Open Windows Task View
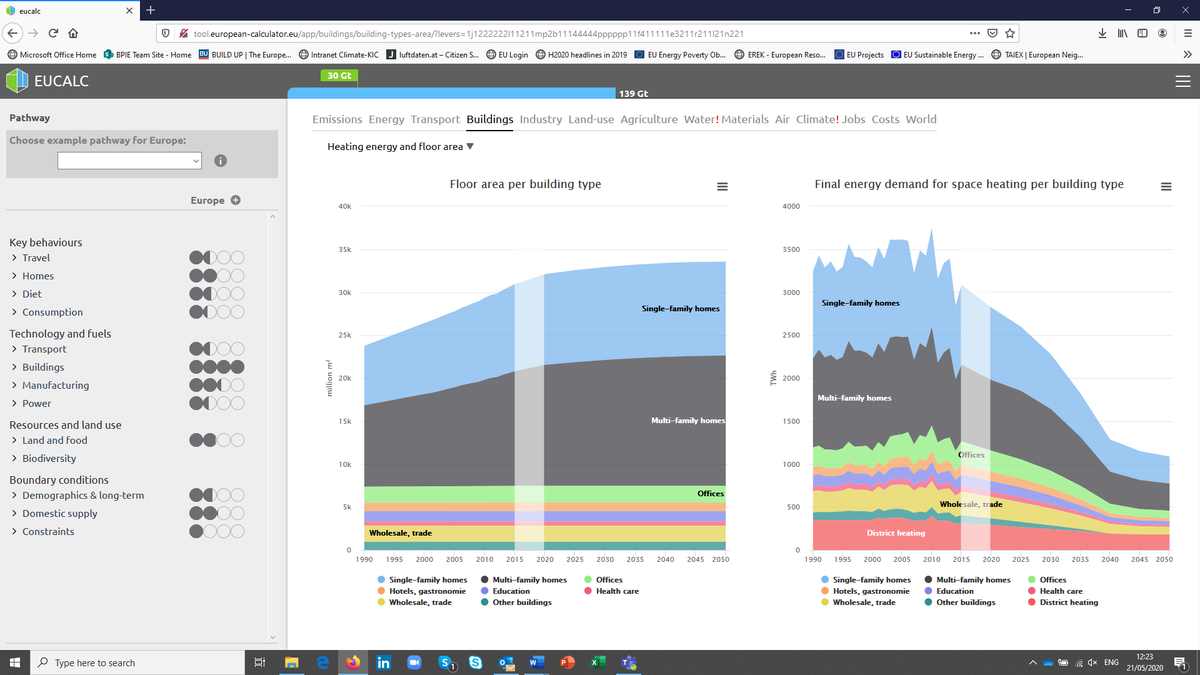The image size is (1200, 675). 260,662
